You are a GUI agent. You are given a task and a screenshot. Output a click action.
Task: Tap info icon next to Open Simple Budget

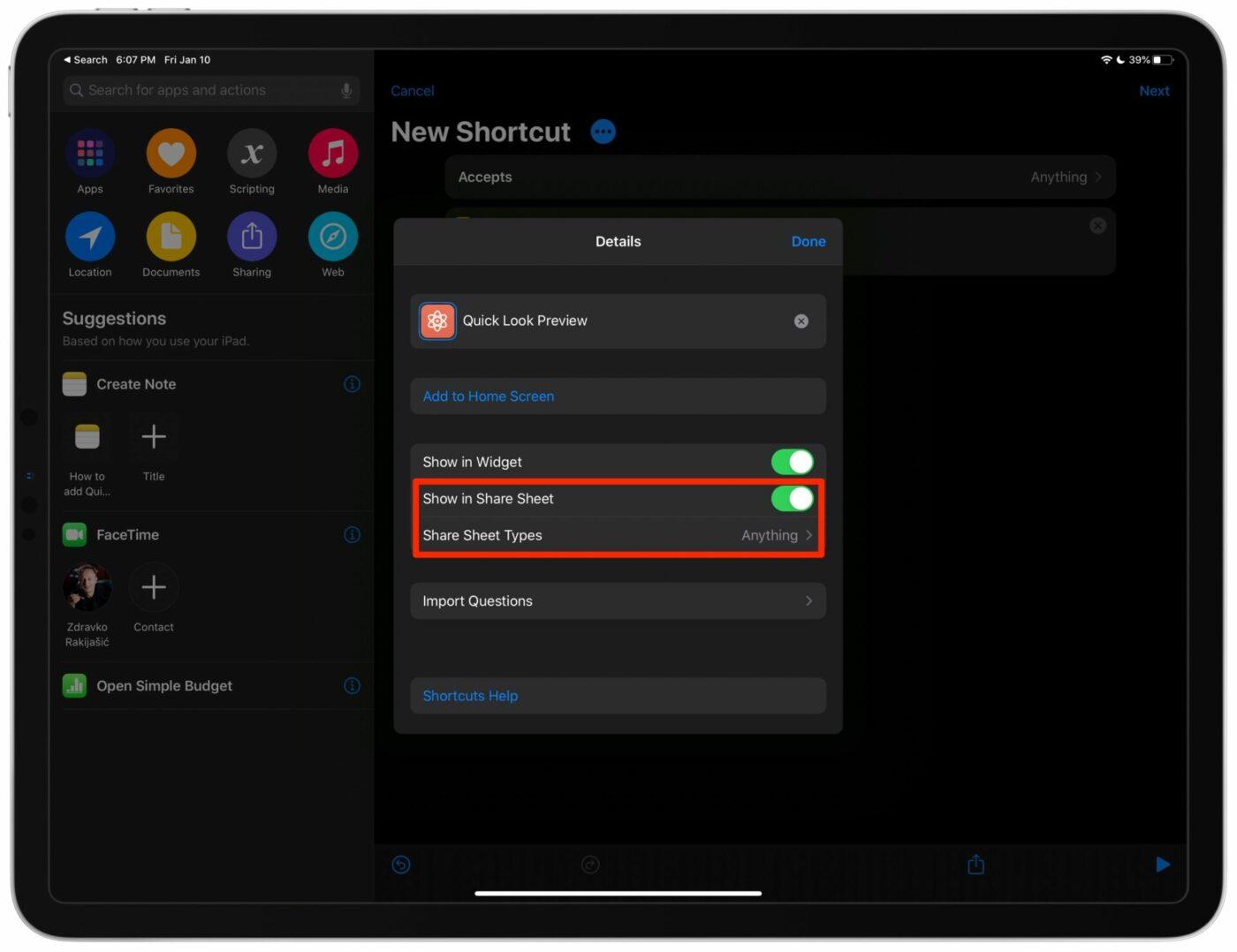(352, 685)
